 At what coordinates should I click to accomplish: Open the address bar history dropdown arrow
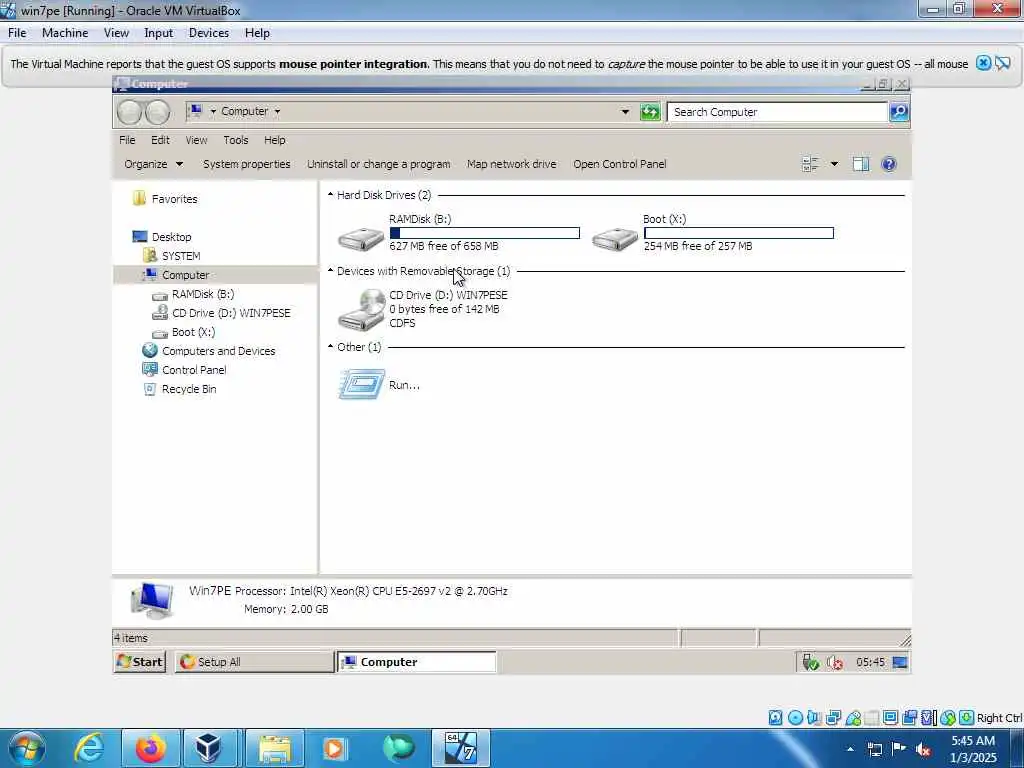[x=625, y=112]
